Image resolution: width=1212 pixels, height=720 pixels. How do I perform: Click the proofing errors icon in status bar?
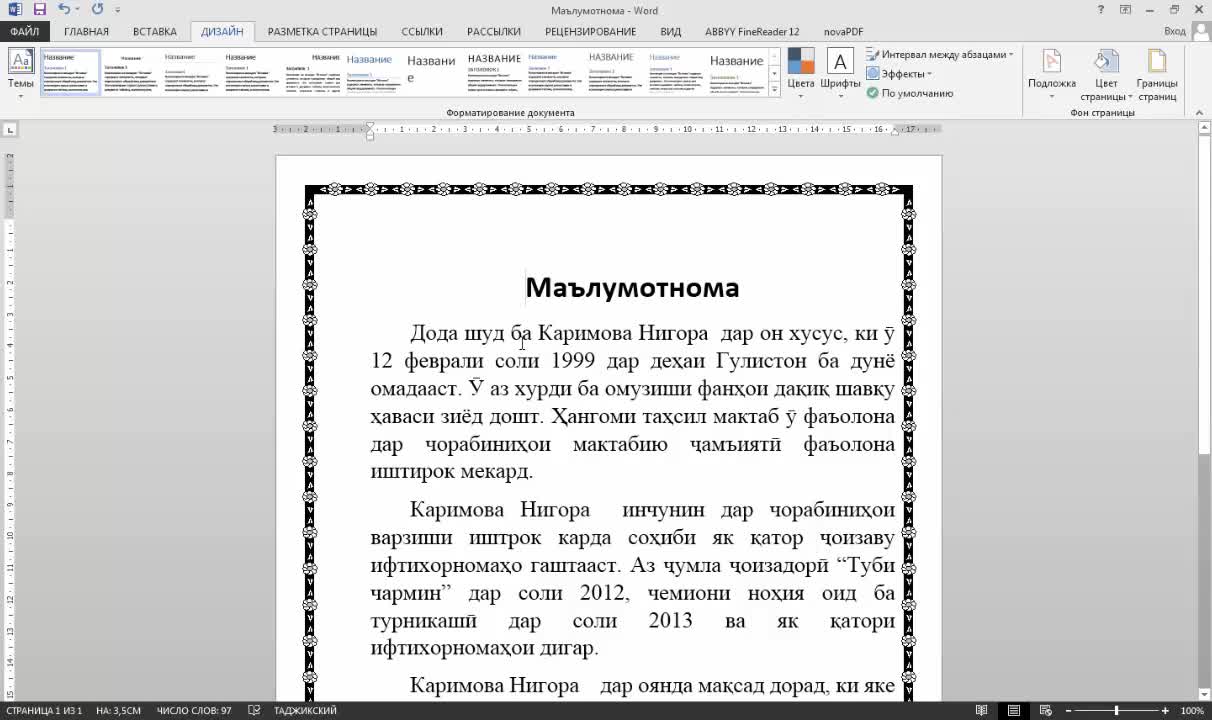point(254,711)
